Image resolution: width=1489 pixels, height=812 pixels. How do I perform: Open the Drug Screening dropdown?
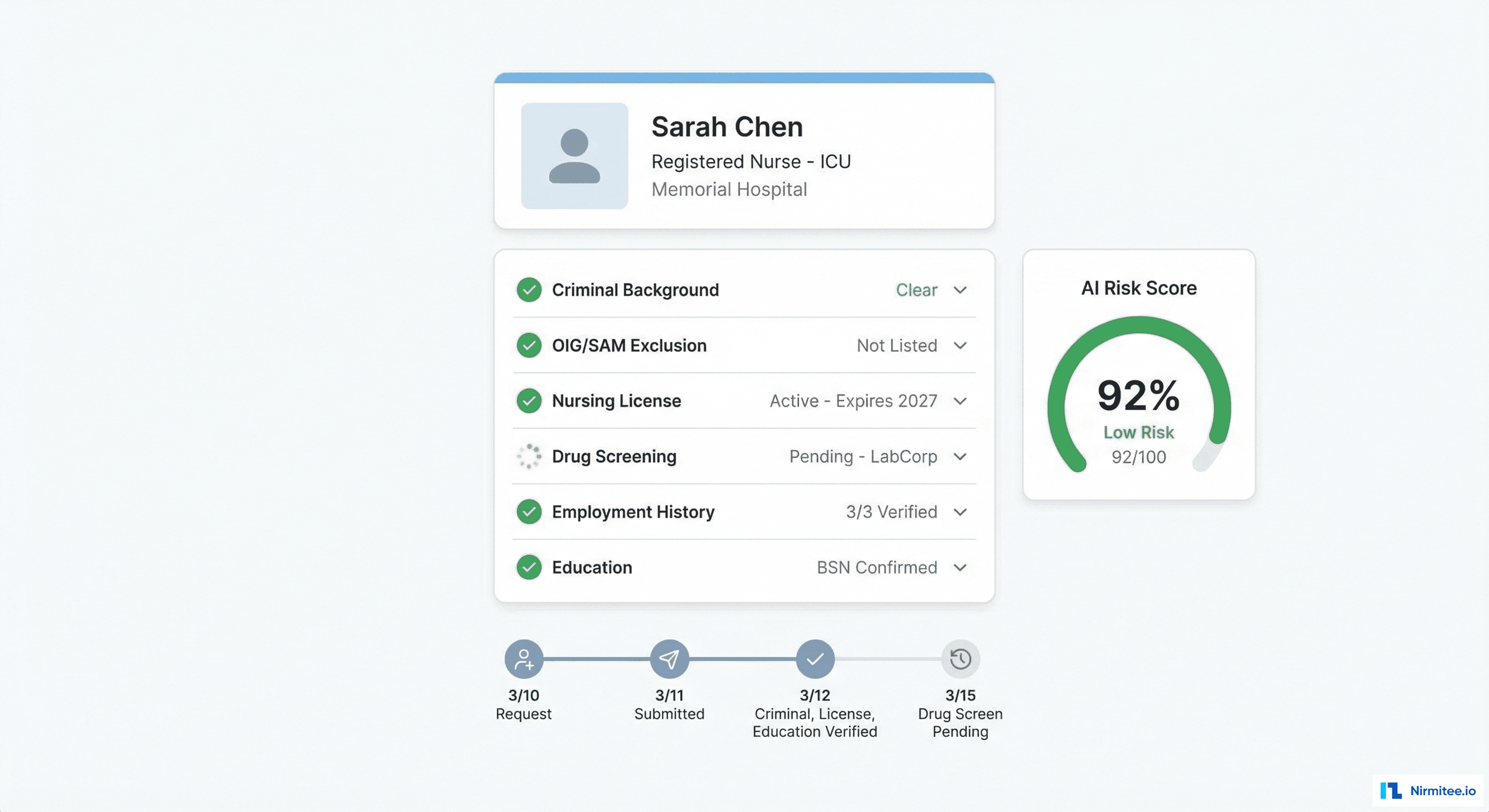click(960, 457)
